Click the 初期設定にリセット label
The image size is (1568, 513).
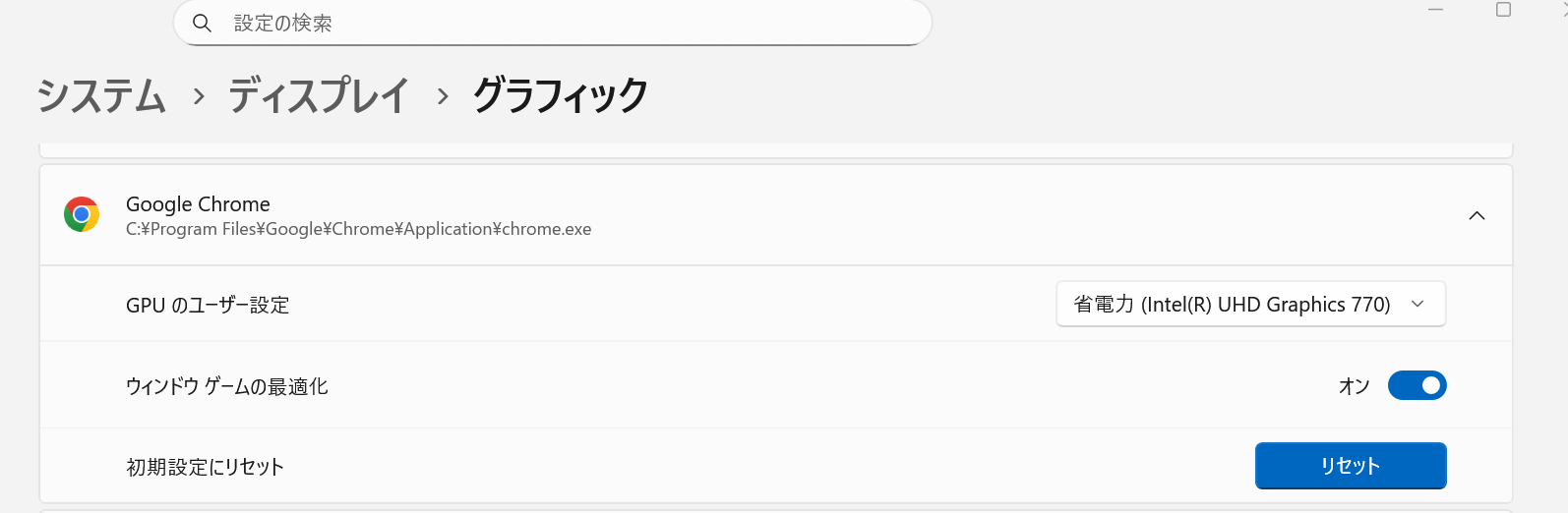(205, 467)
